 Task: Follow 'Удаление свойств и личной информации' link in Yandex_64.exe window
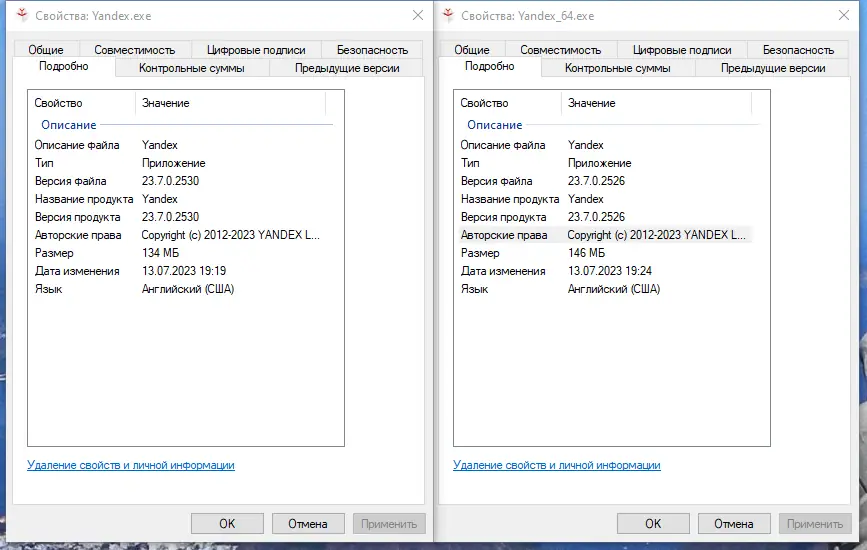556,465
